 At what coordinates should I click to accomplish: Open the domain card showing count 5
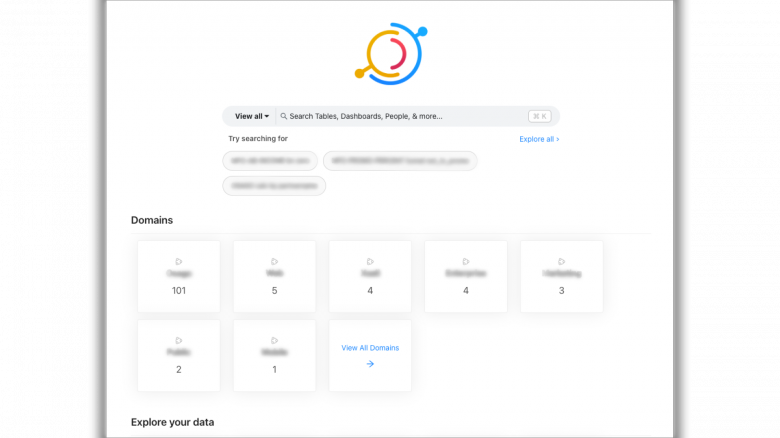(x=275, y=277)
